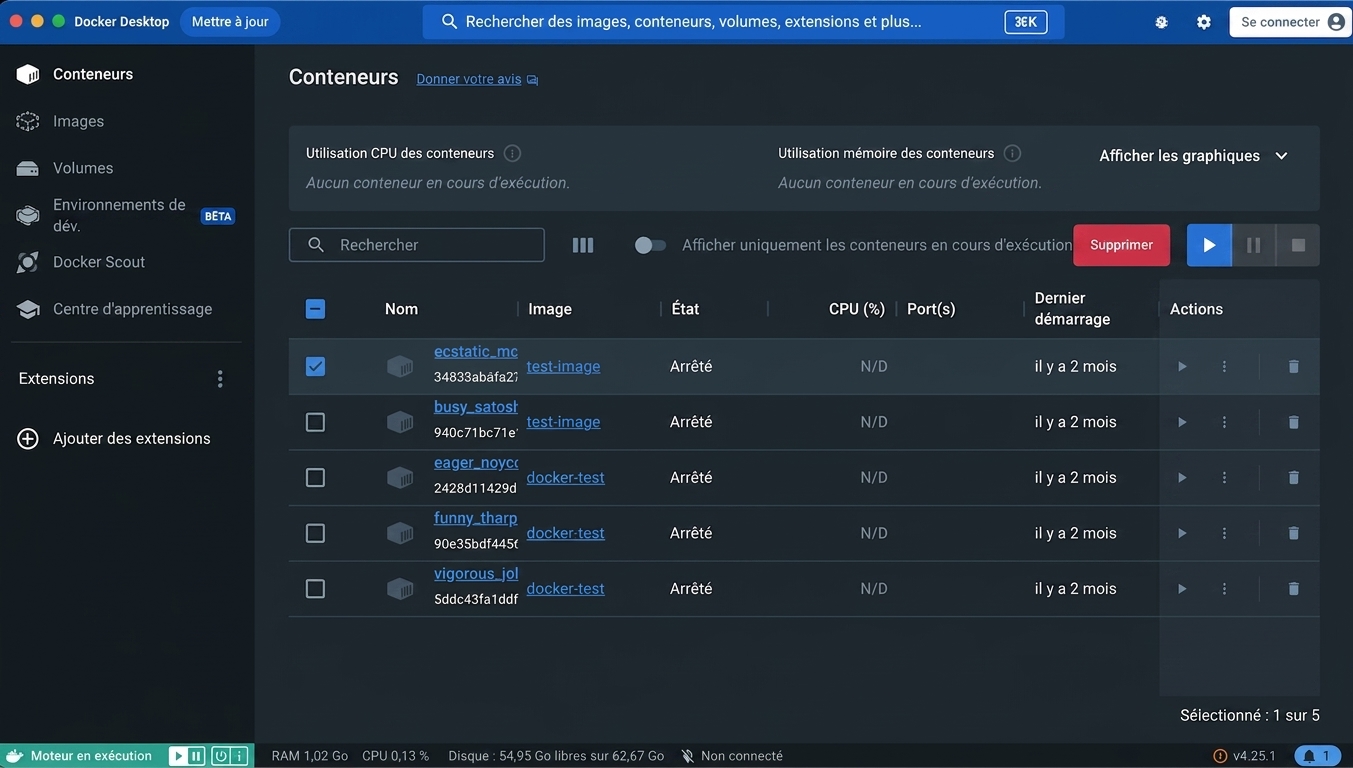The image size is (1353, 768).
Task: Start the funny_tharp container
Action: point(1182,533)
